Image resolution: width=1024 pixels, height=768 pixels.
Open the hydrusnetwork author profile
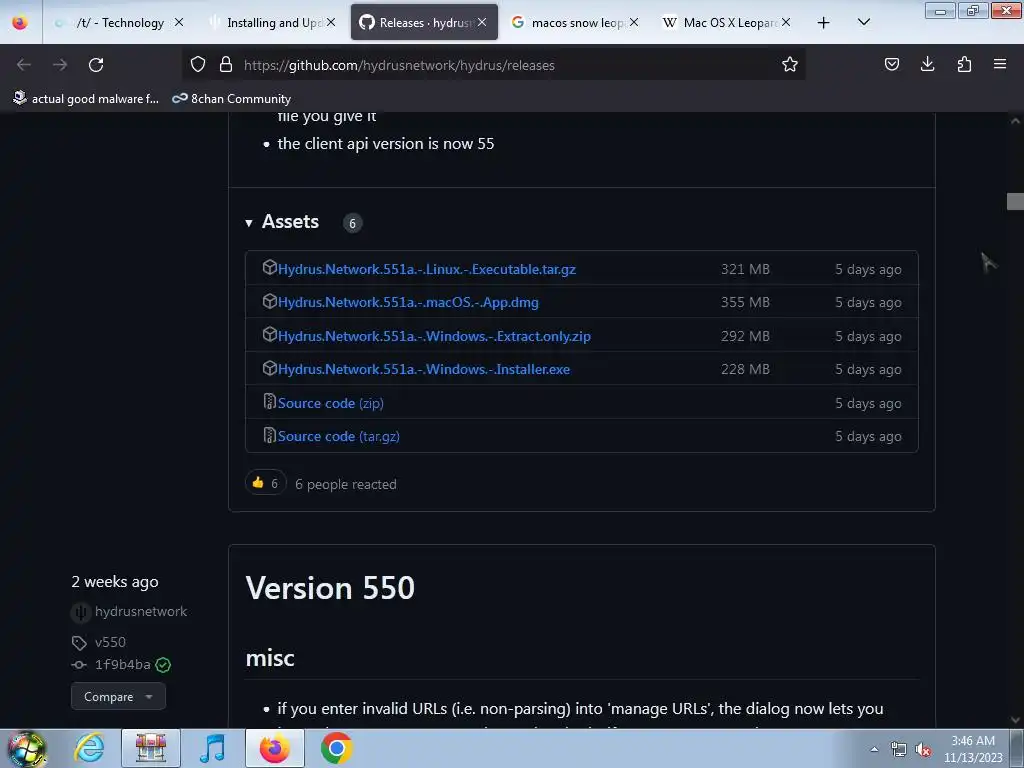140,611
